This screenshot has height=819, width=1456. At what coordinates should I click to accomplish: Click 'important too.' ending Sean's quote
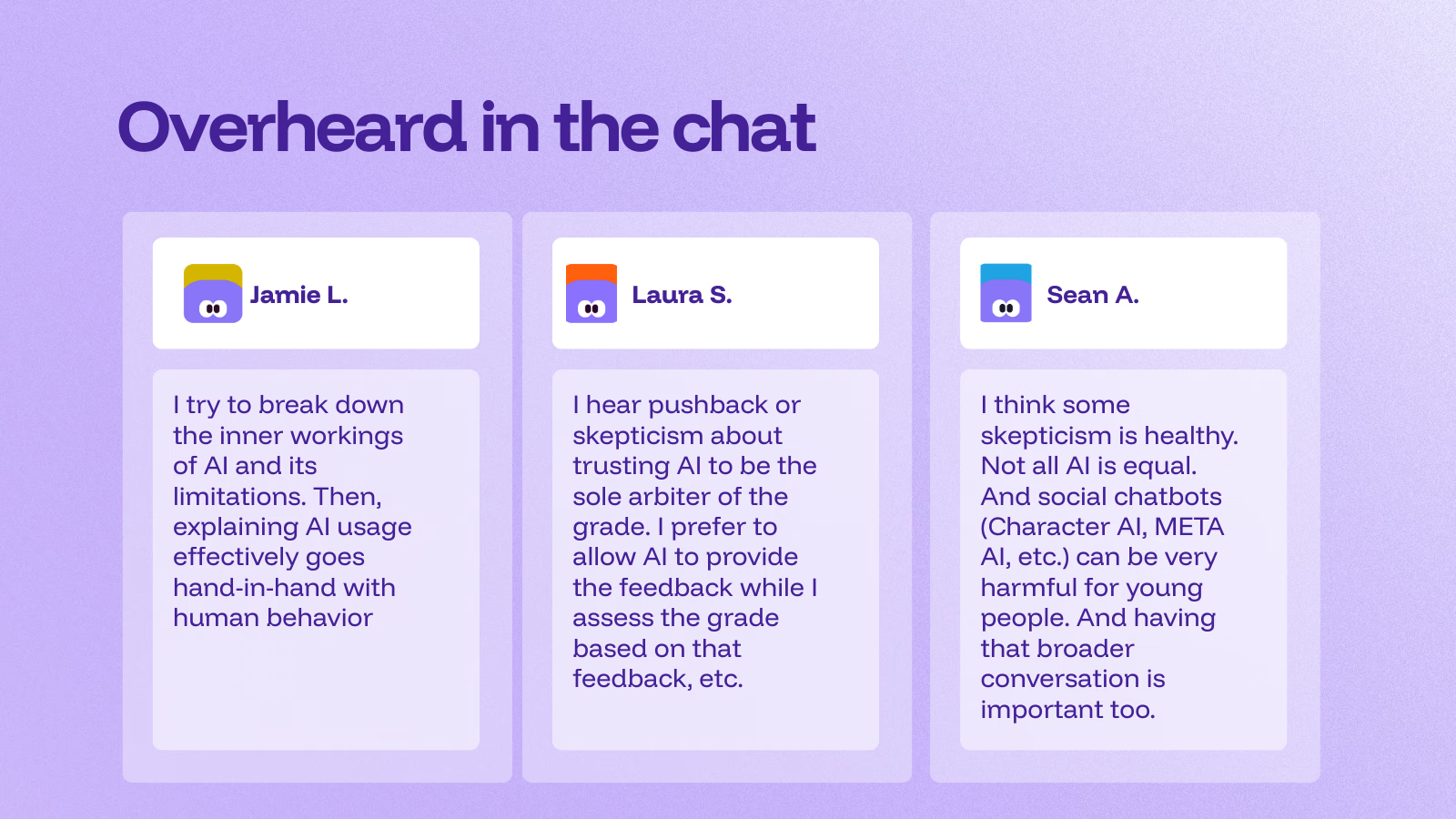[x=1067, y=710]
